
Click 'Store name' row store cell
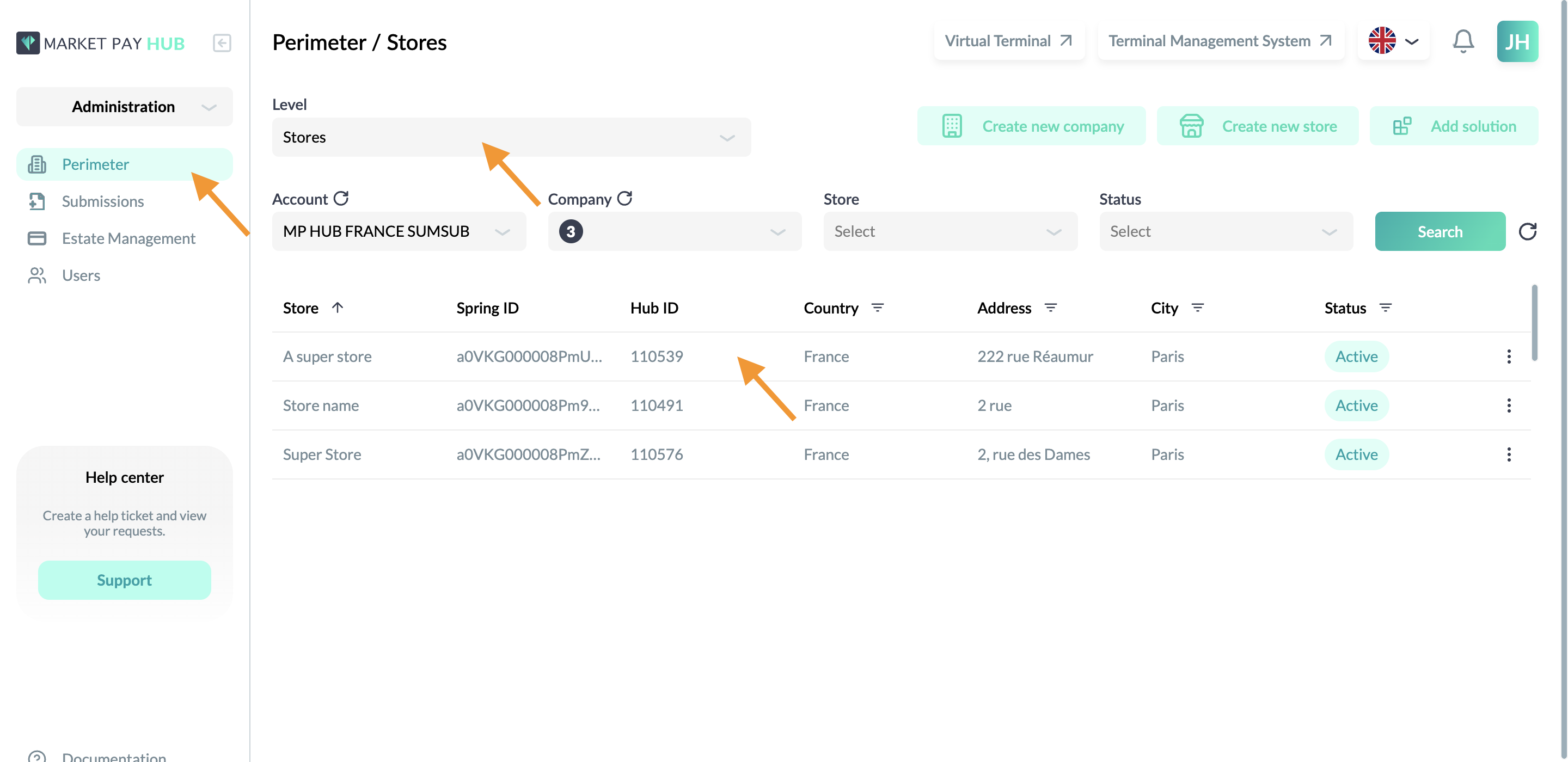321,405
